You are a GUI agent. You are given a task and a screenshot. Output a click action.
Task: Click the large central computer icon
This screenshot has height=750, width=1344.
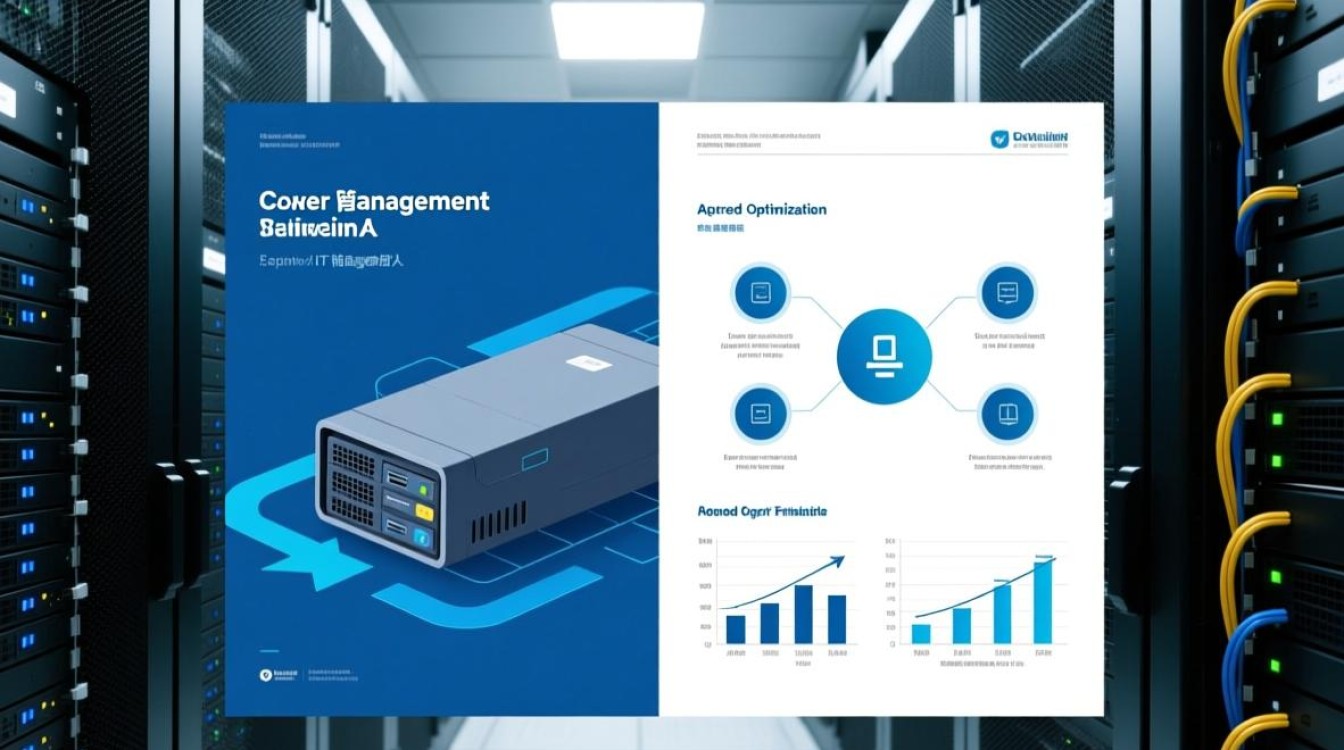click(x=883, y=356)
